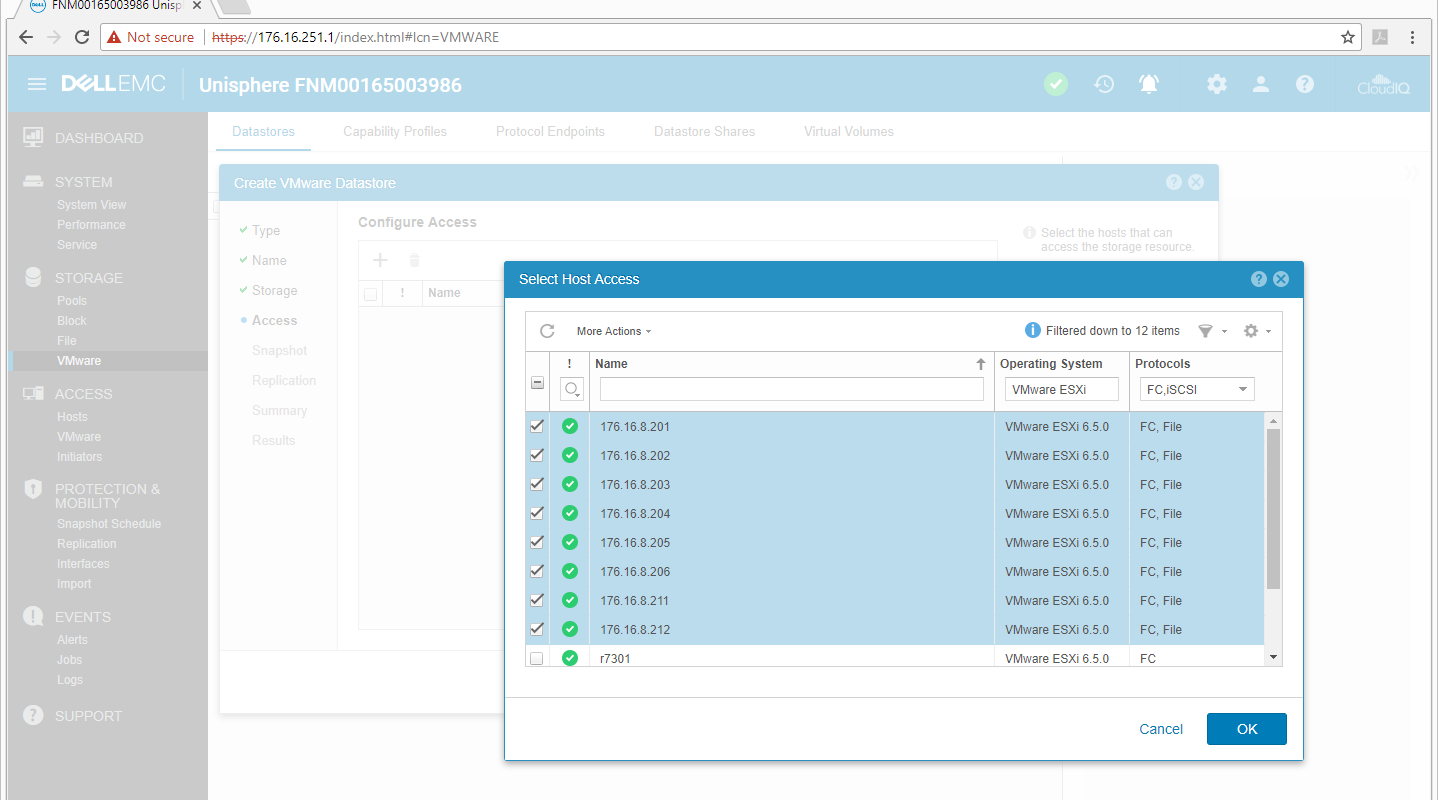Viewport: 1438px width, 800px height.
Task: Click OK in Select Host Access
Action: [1247, 729]
